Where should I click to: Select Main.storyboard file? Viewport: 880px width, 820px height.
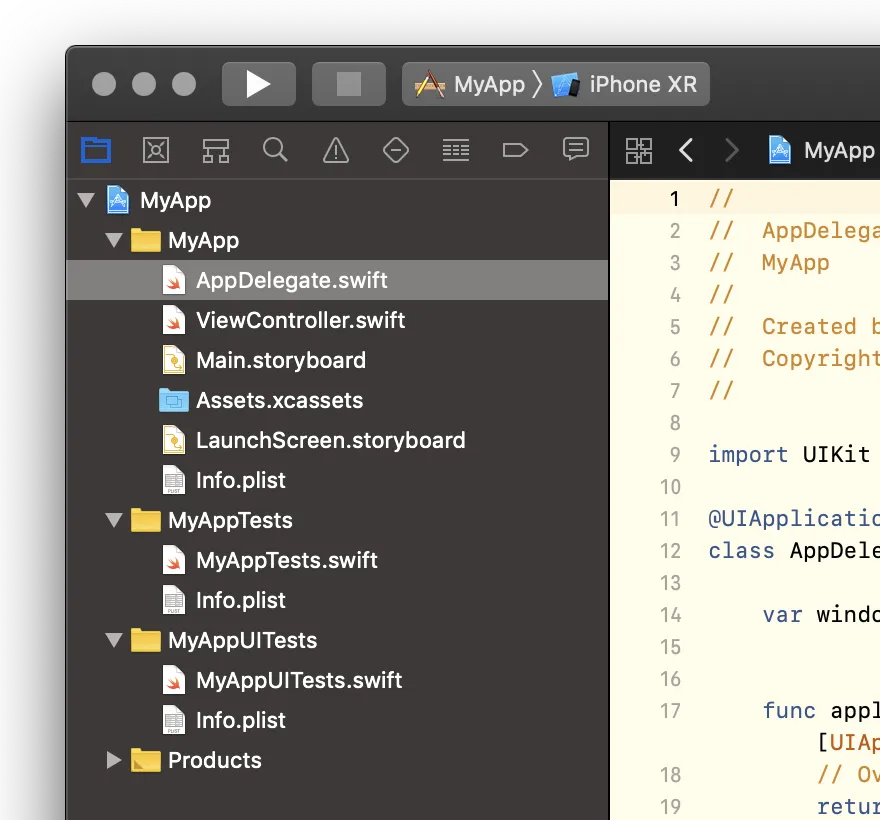[280, 360]
